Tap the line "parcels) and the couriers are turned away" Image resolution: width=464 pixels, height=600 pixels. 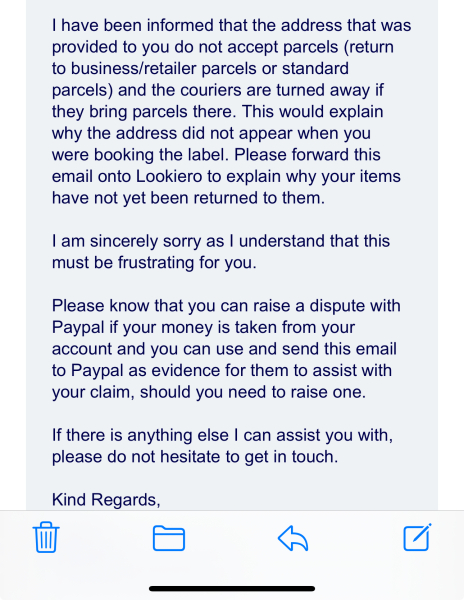click(x=218, y=90)
